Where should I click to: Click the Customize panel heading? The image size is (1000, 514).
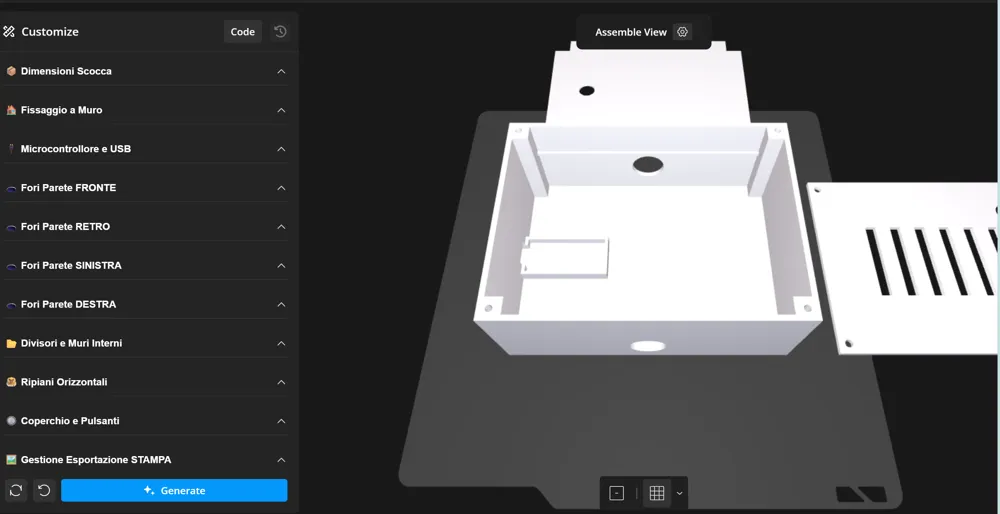[50, 32]
